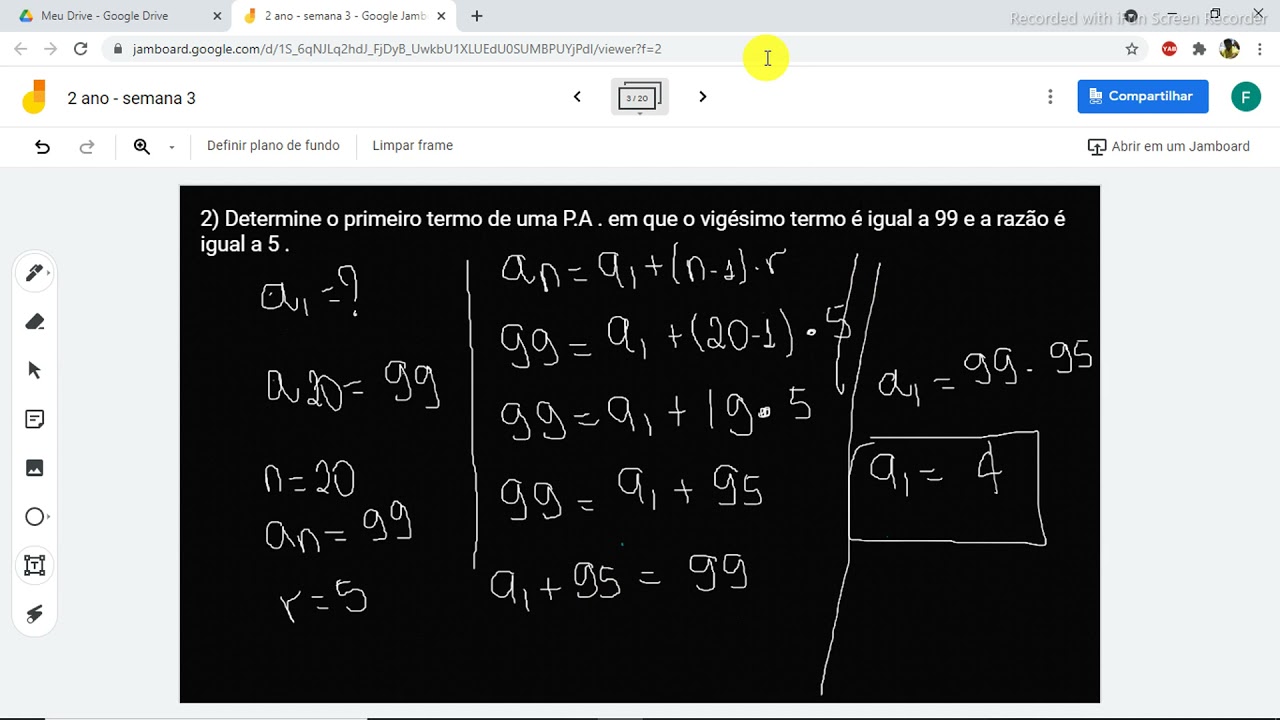Add a sticky note
The image size is (1280, 720).
pyautogui.click(x=34, y=419)
